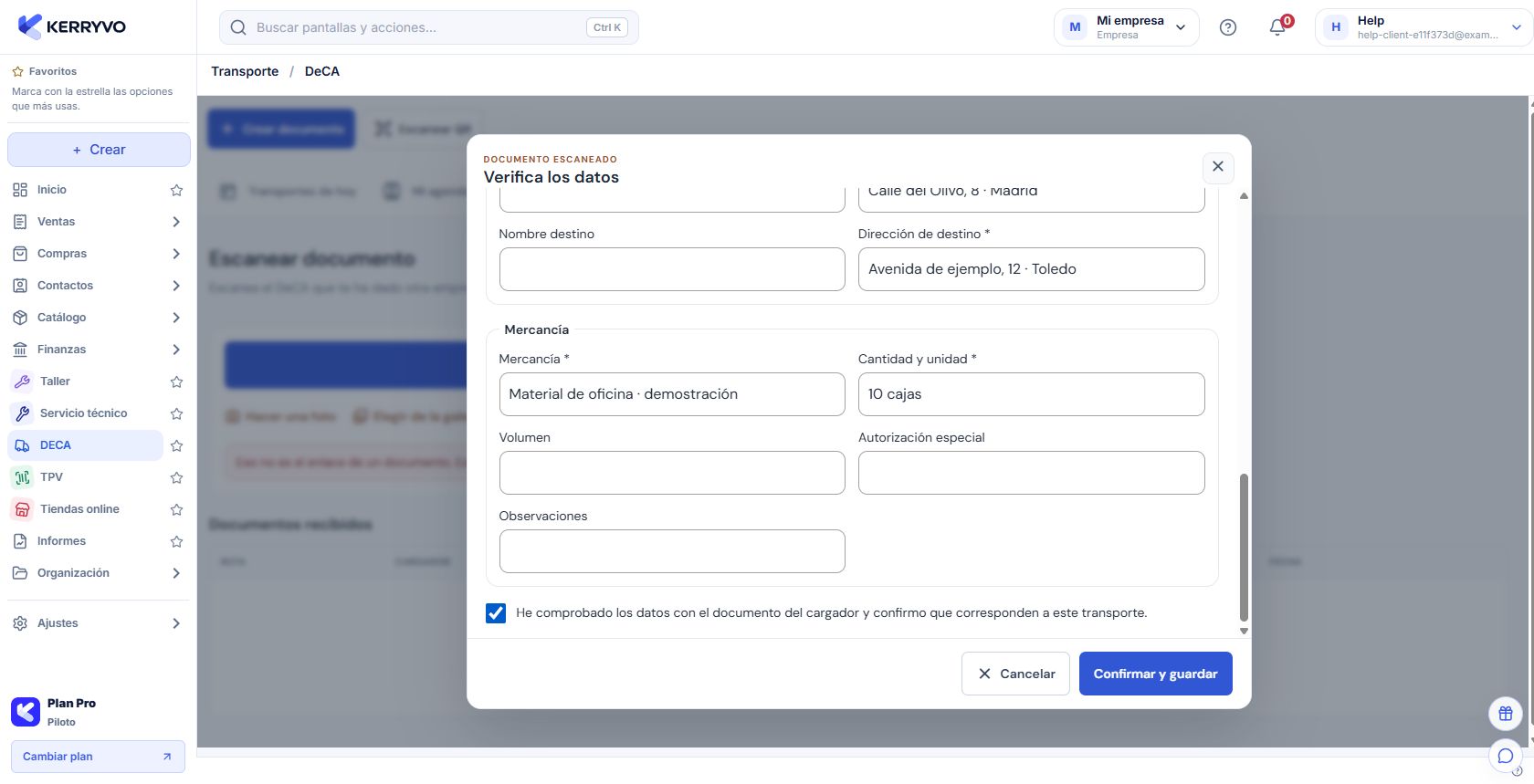Click the Transporte breadcrumb
Viewport: 1534px width, 784px height.
(245, 71)
